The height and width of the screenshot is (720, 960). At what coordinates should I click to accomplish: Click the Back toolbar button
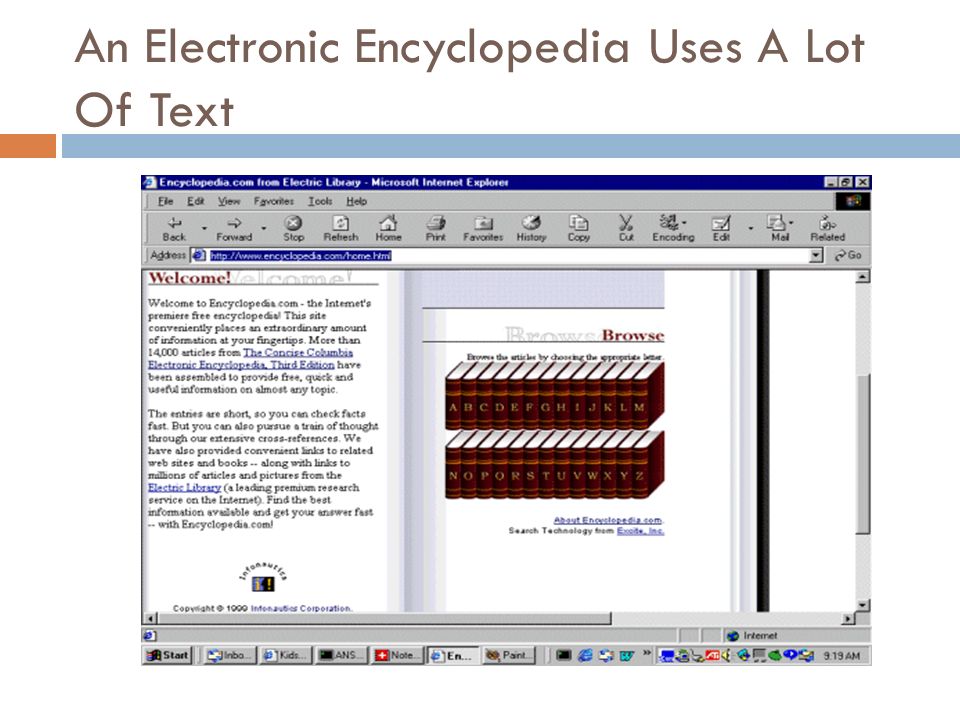pos(174,229)
